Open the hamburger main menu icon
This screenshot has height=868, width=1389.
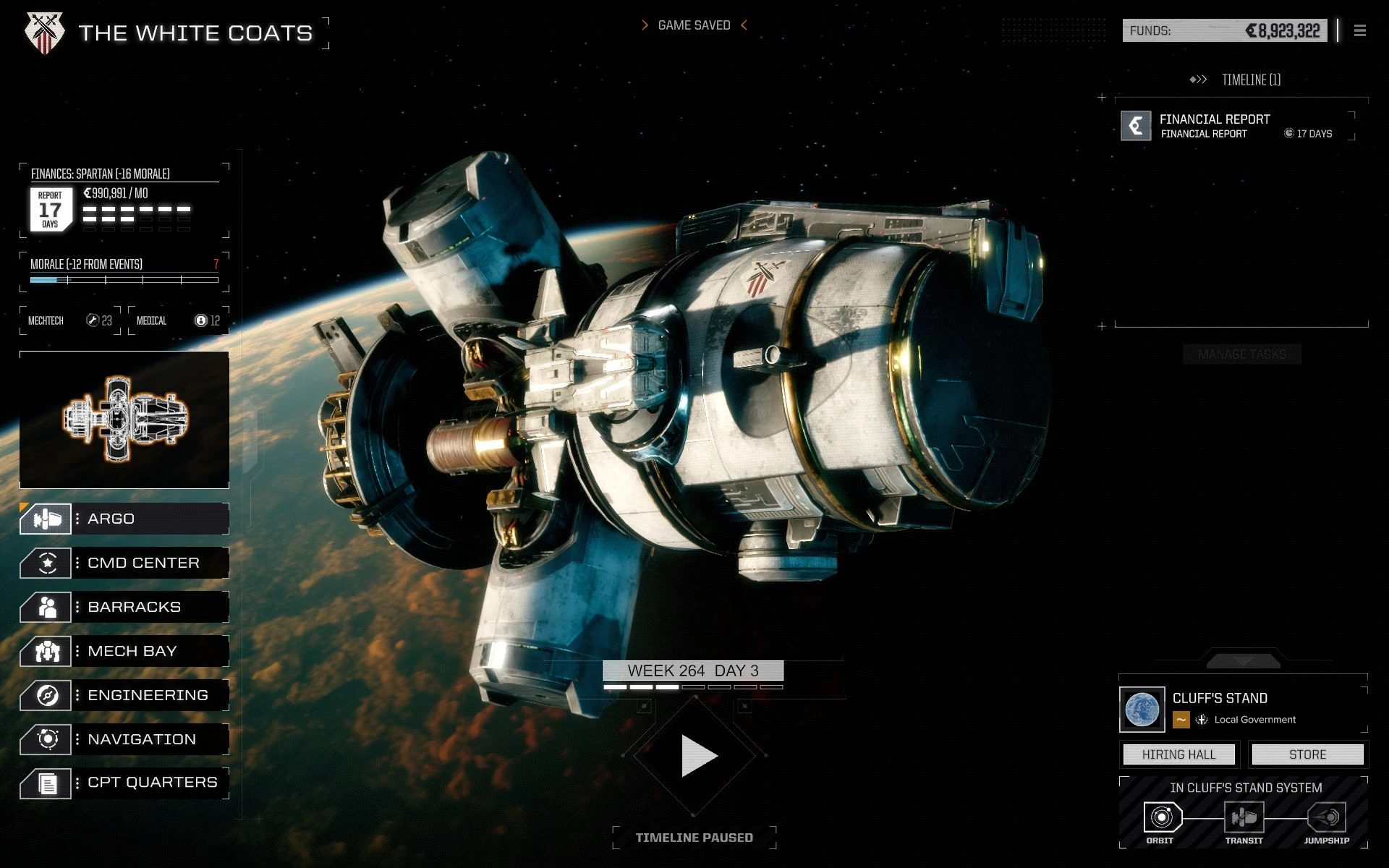coord(1360,31)
